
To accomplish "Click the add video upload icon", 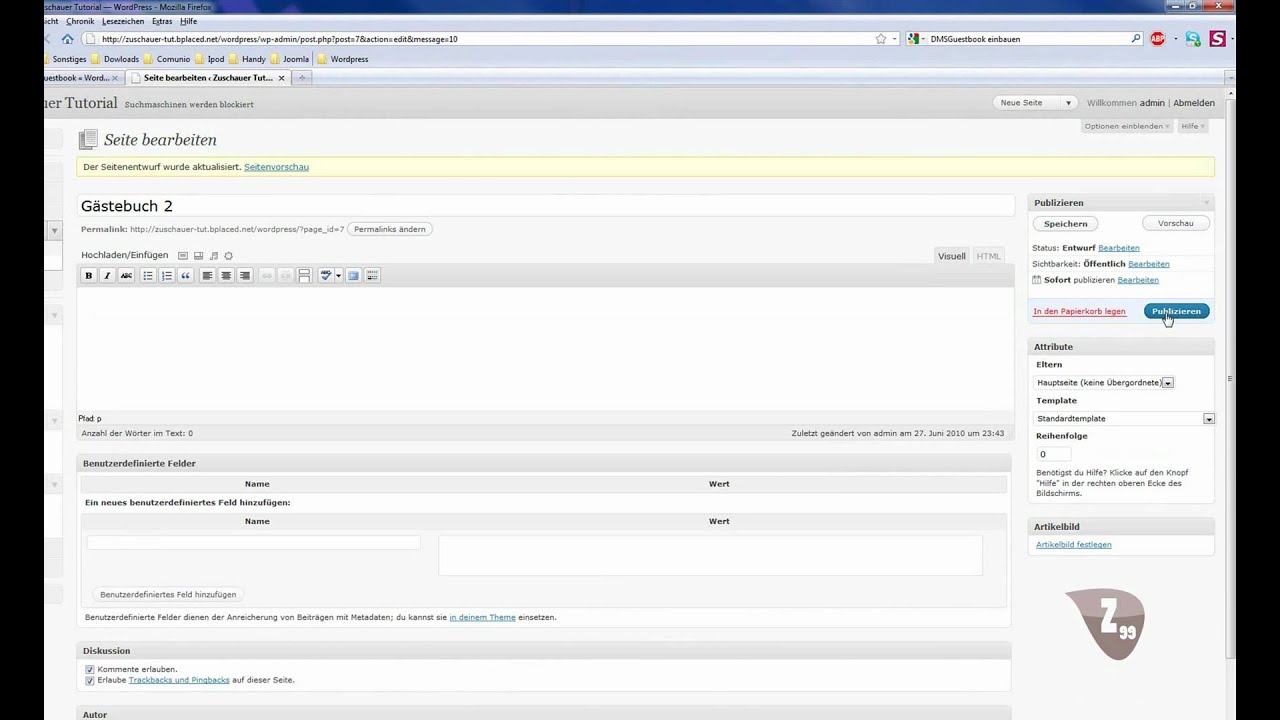I will tap(198, 256).
